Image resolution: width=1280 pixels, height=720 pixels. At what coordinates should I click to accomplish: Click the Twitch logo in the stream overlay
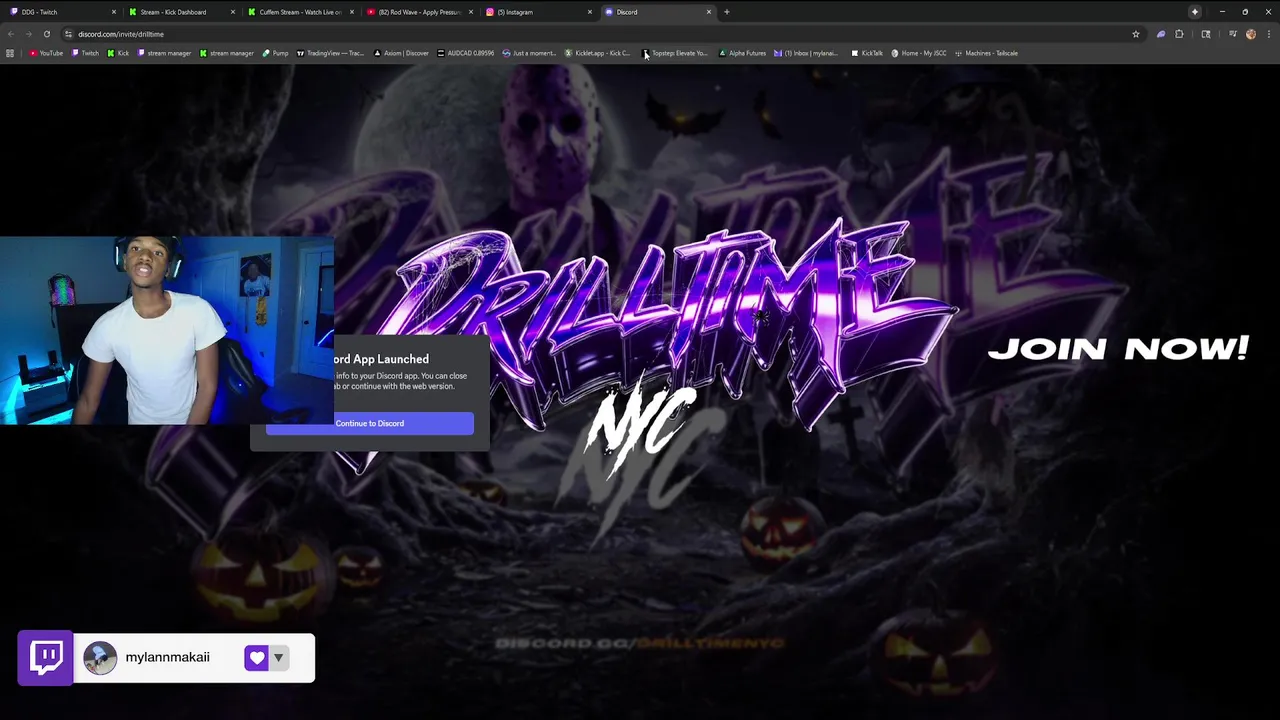[x=46, y=657]
